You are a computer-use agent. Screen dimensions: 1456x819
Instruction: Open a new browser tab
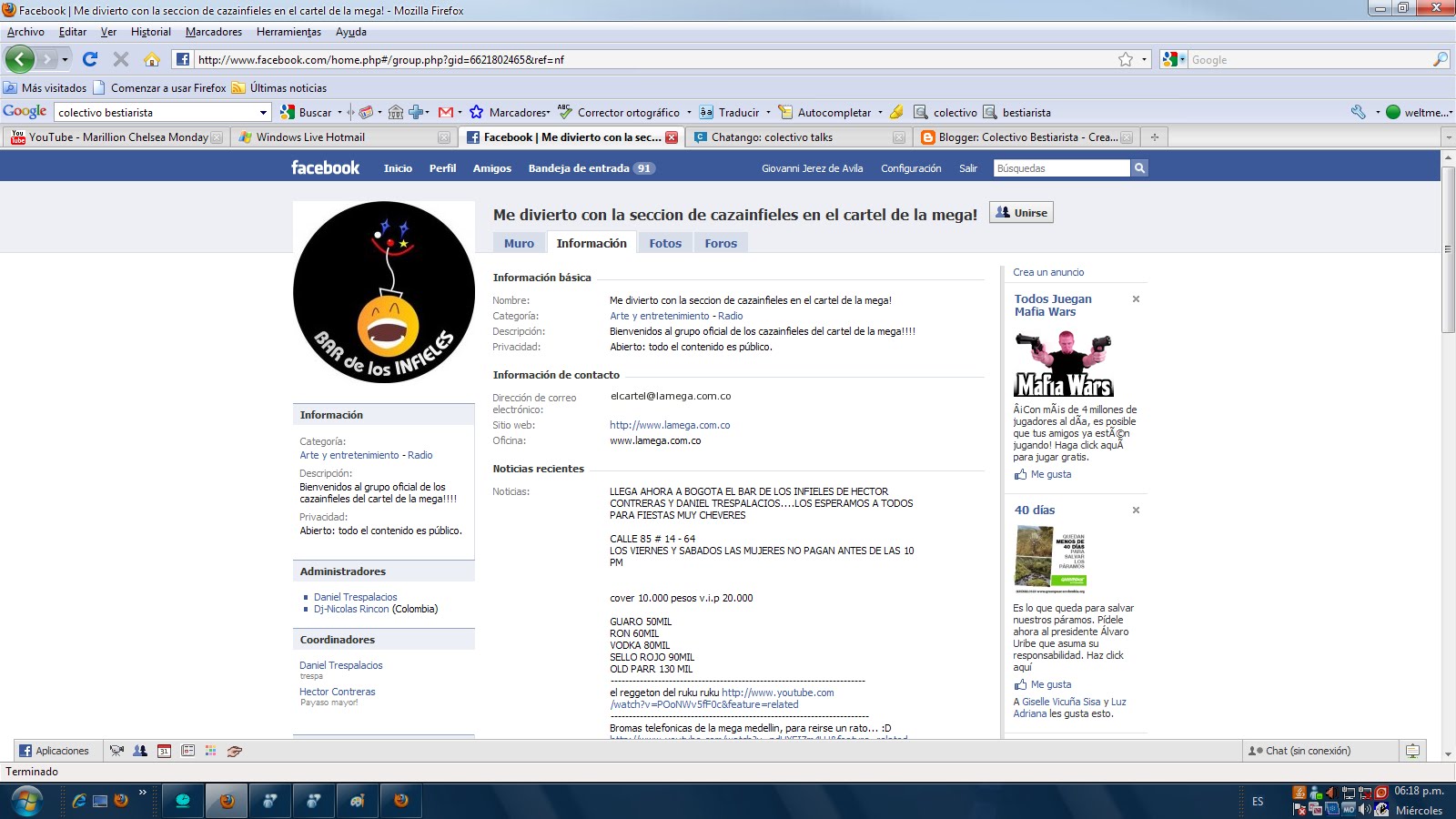coord(1155,137)
